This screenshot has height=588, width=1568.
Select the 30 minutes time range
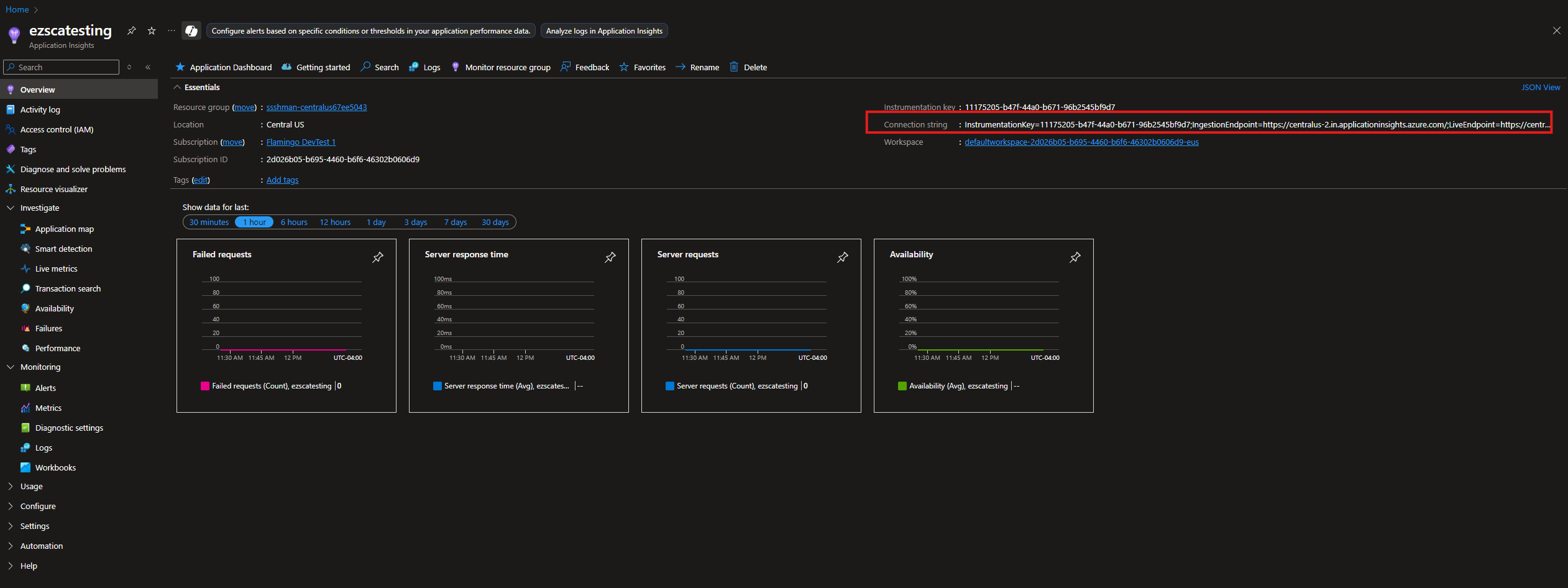(209, 223)
